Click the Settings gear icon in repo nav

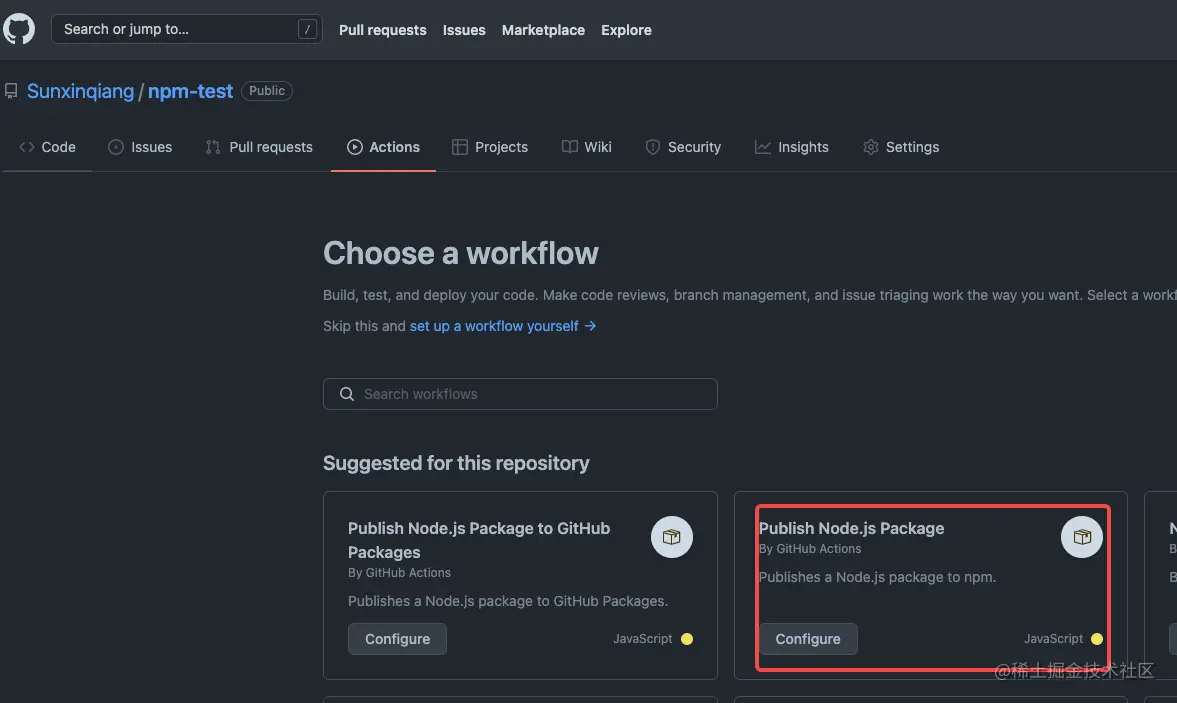pyautogui.click(x=871, y=147)
